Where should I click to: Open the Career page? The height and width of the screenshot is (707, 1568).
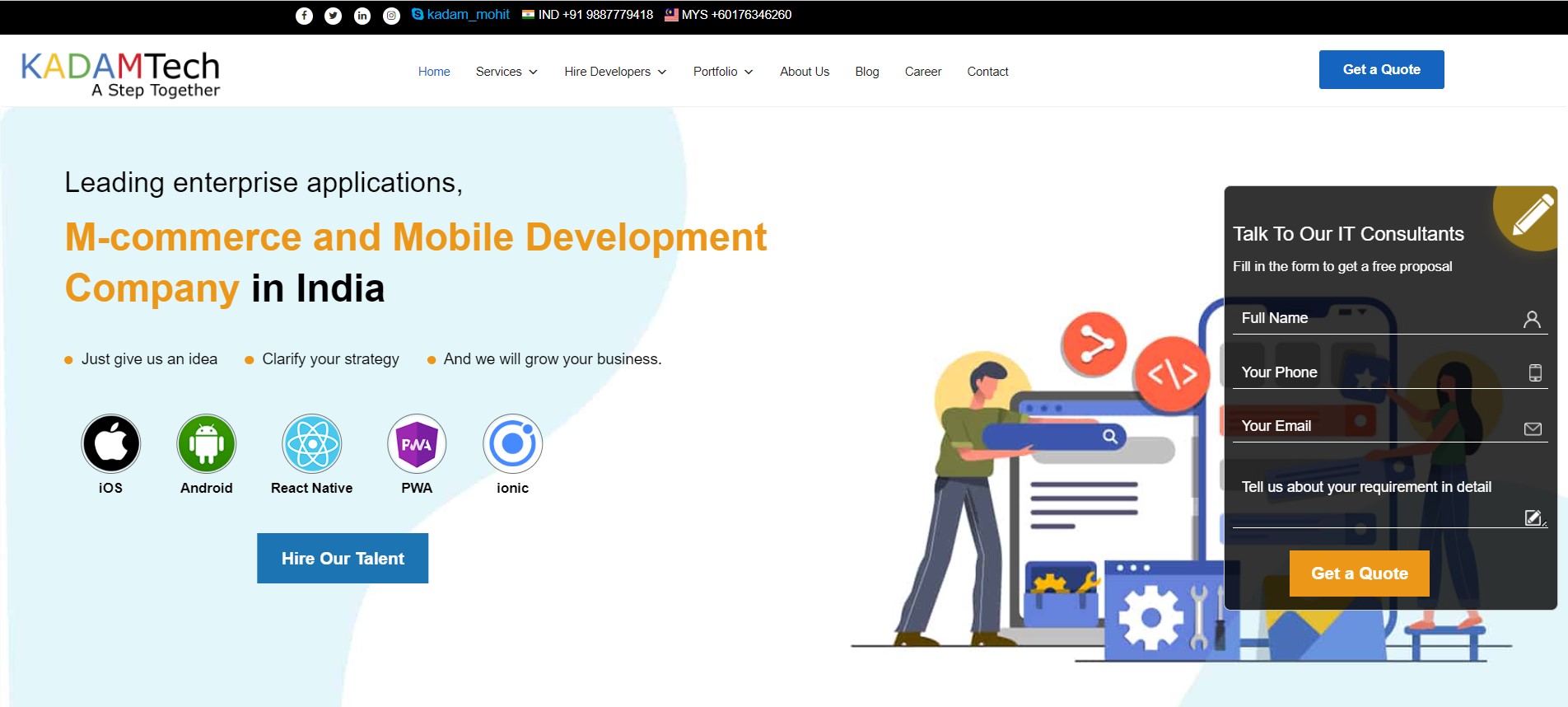click(923, 72)
